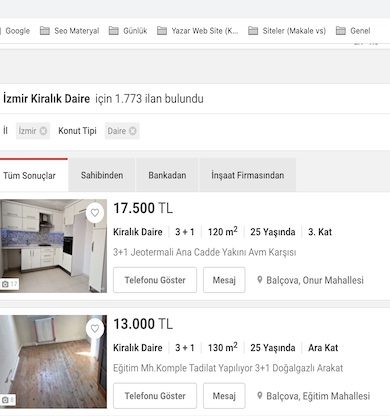
Task: Click Balçova, Onur Mahallesi location text
Action: click(315, 280)
